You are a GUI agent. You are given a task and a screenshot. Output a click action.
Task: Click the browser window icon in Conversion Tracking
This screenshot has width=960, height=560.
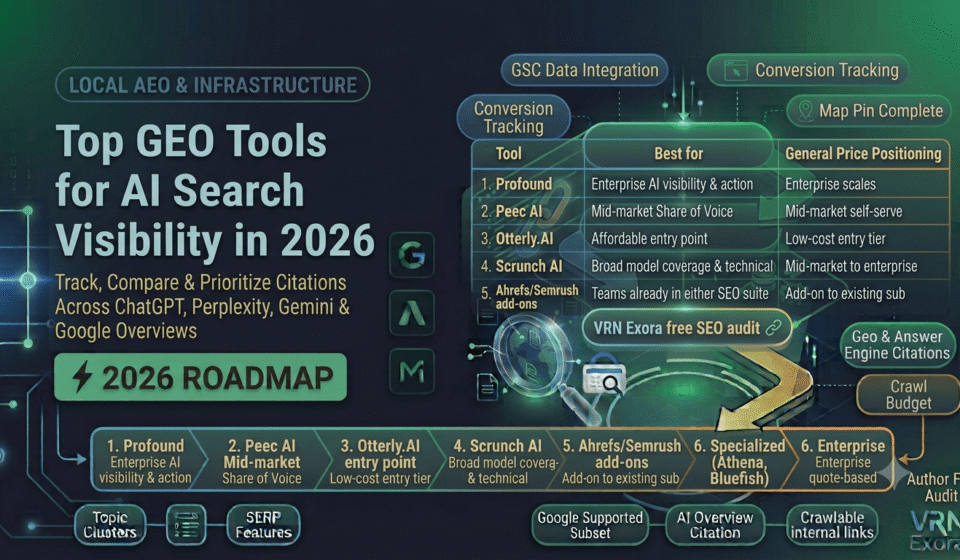tap(735, 70)
